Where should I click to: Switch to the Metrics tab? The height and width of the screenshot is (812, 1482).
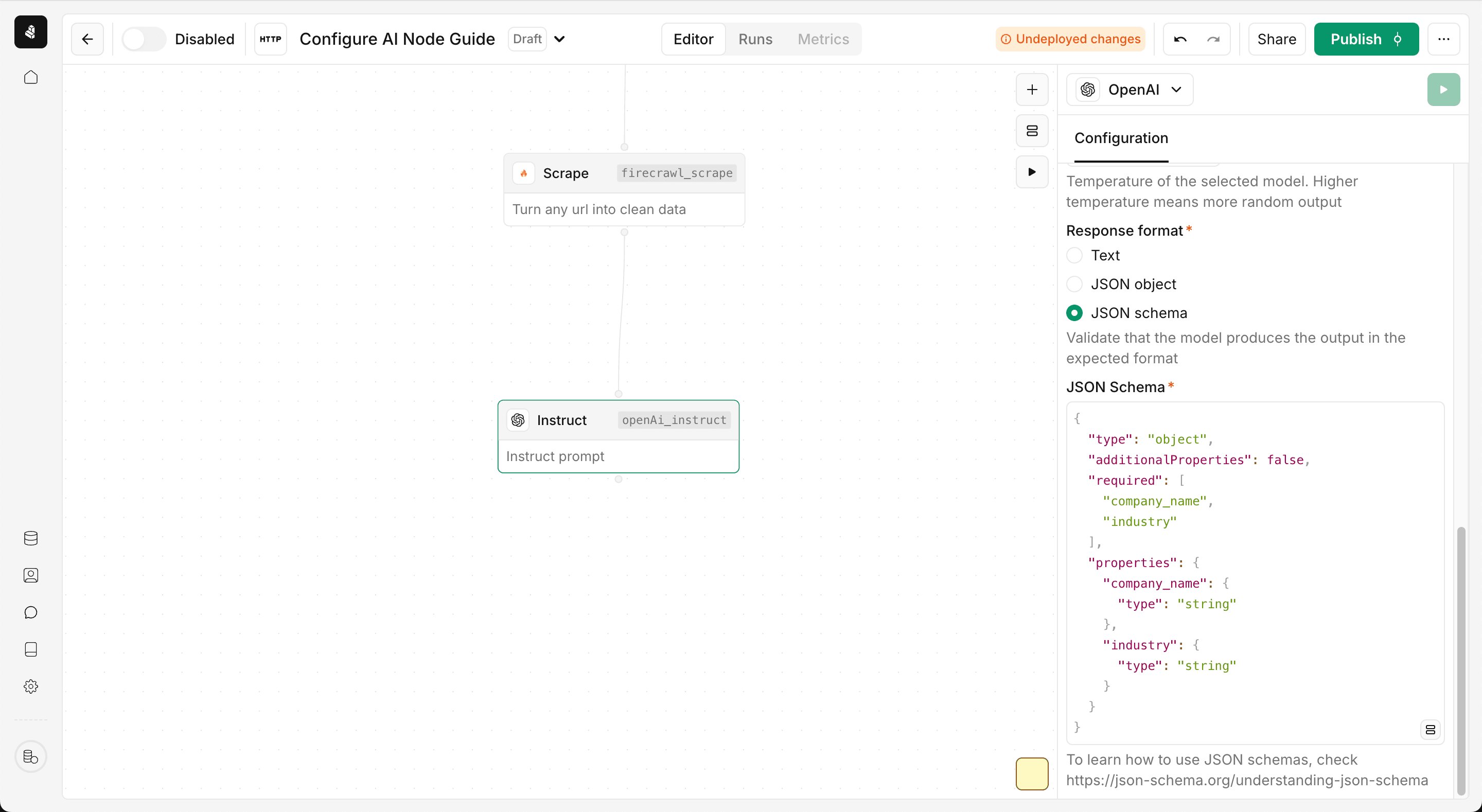tap(823, 39)
